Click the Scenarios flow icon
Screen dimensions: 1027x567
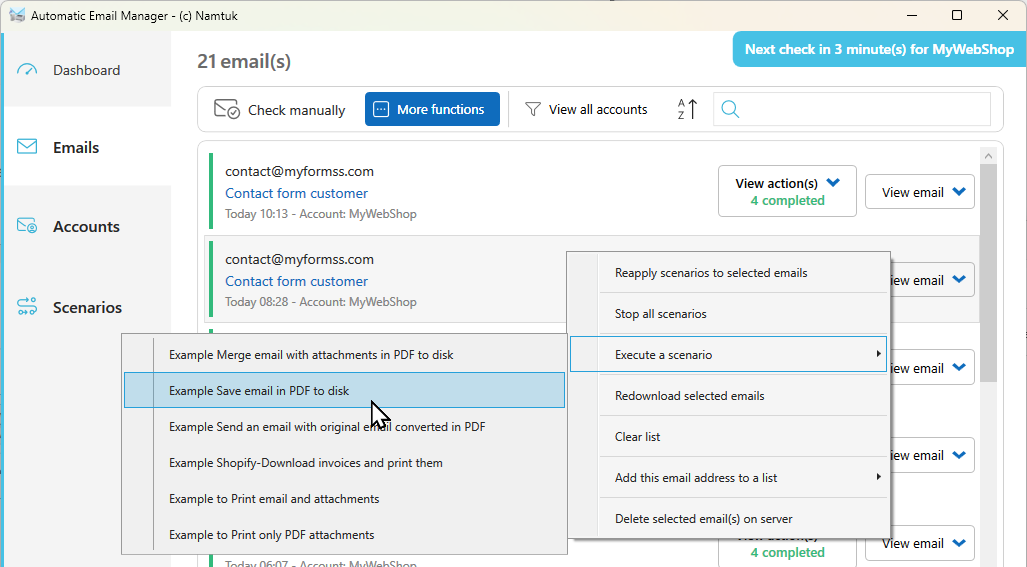click(27, 306)
